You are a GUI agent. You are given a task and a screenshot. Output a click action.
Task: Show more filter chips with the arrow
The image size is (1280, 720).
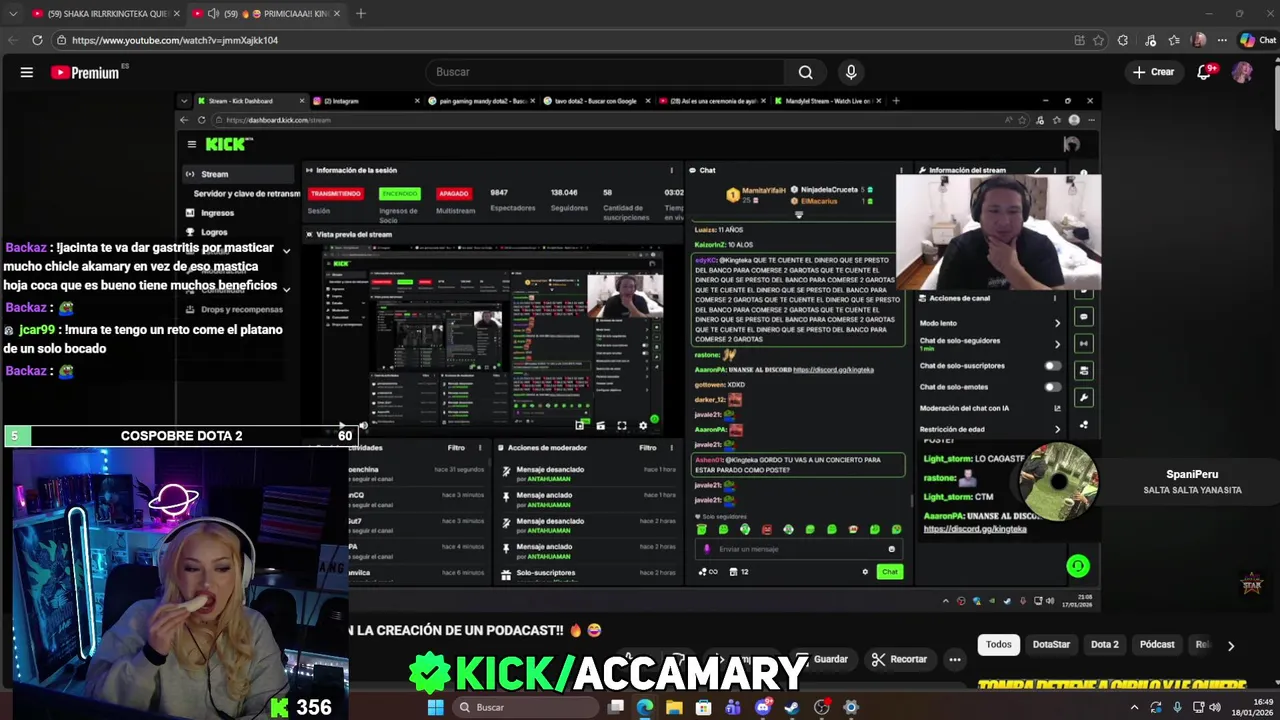pos(1231,646)
